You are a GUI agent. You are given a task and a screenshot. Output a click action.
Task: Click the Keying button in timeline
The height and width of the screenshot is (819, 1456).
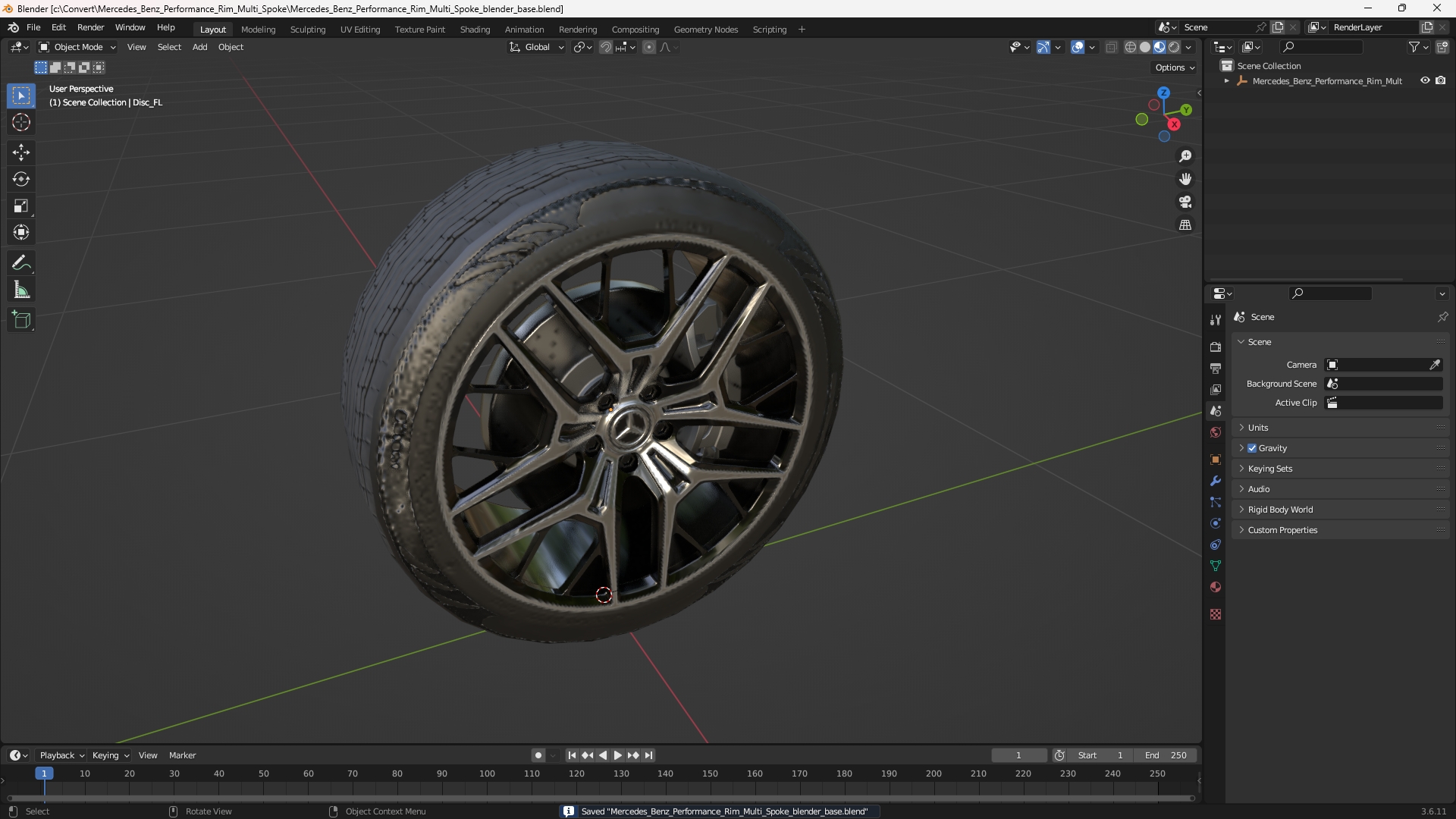(x=110, y=755)
